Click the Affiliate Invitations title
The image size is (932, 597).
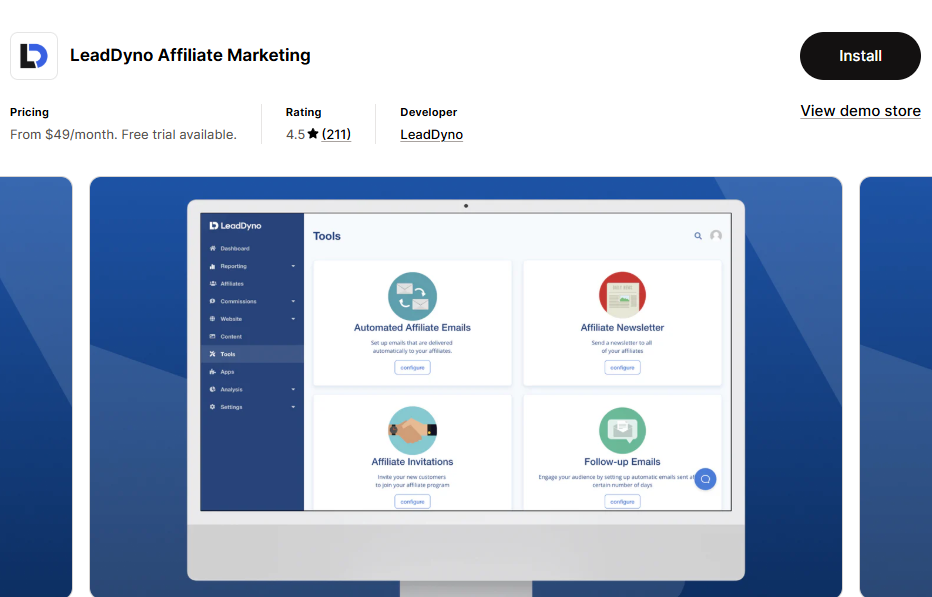[x=413, y=462]
